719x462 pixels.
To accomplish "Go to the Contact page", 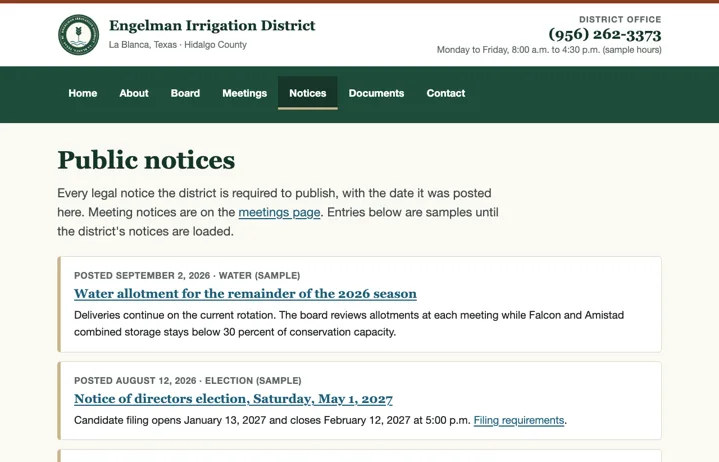I will (446, 93).
